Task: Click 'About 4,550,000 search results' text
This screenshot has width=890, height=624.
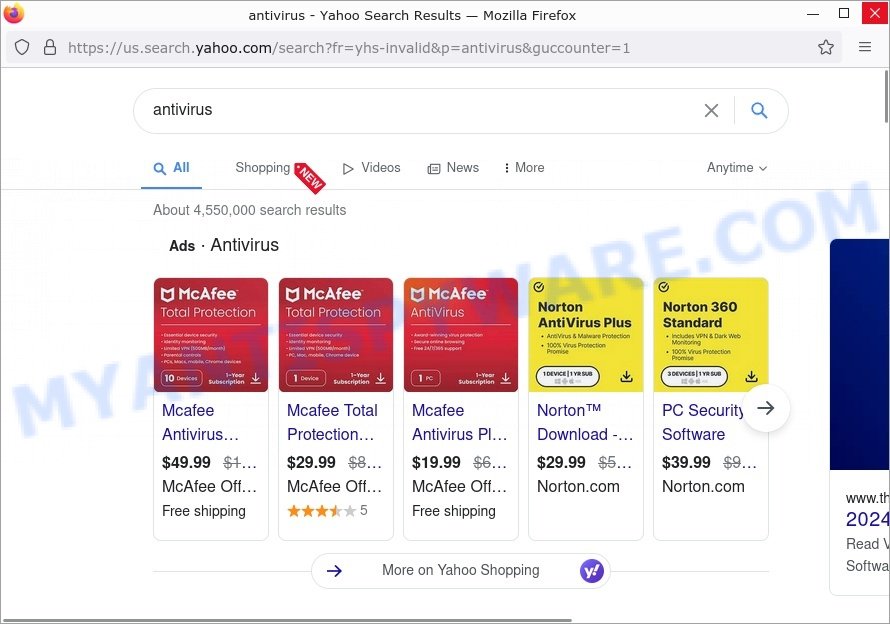Action: click(249, 210)
